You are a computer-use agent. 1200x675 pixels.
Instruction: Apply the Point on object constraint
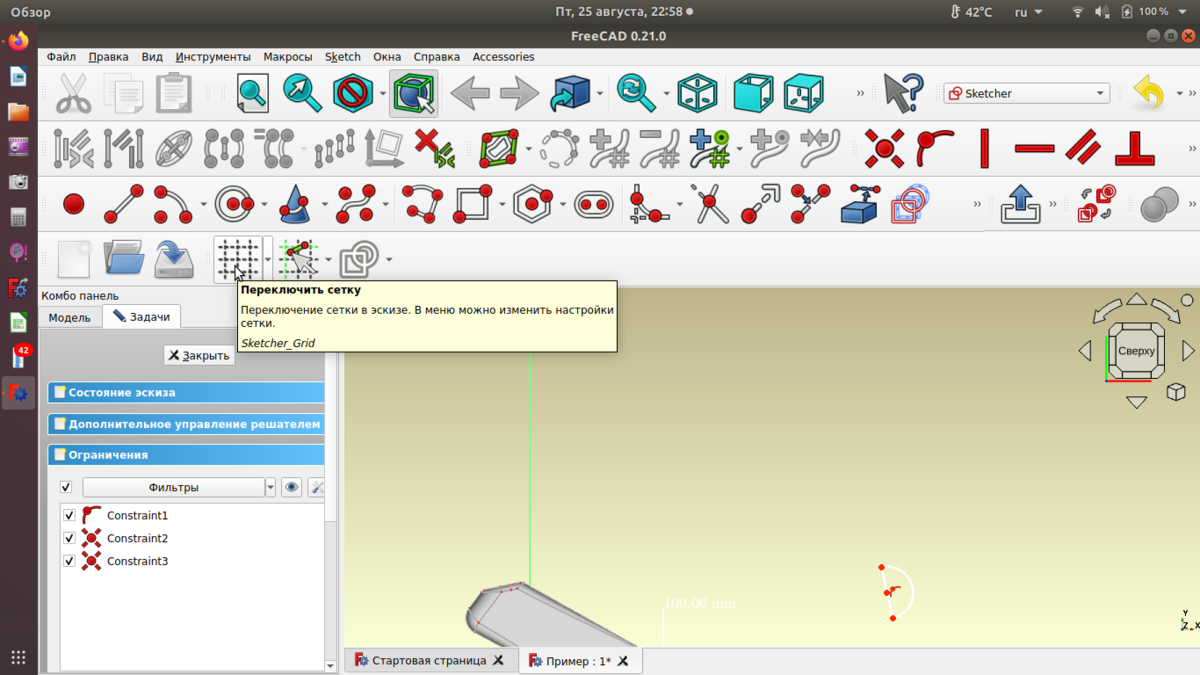pos(934,149)
